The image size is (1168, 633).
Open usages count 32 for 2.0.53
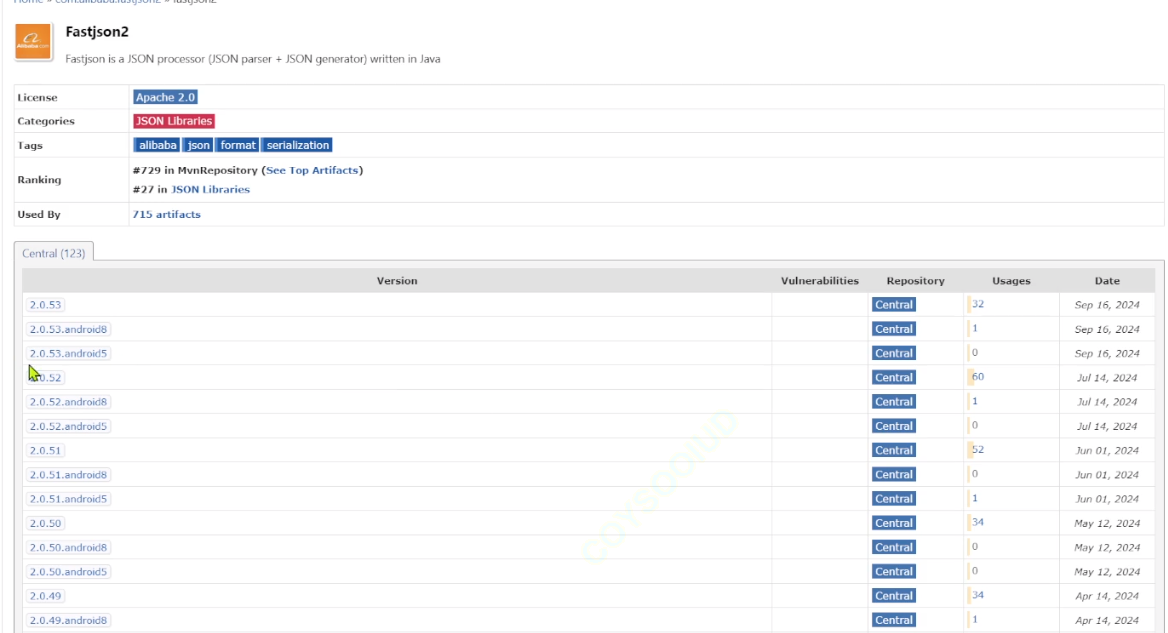[x=978, y=304]
